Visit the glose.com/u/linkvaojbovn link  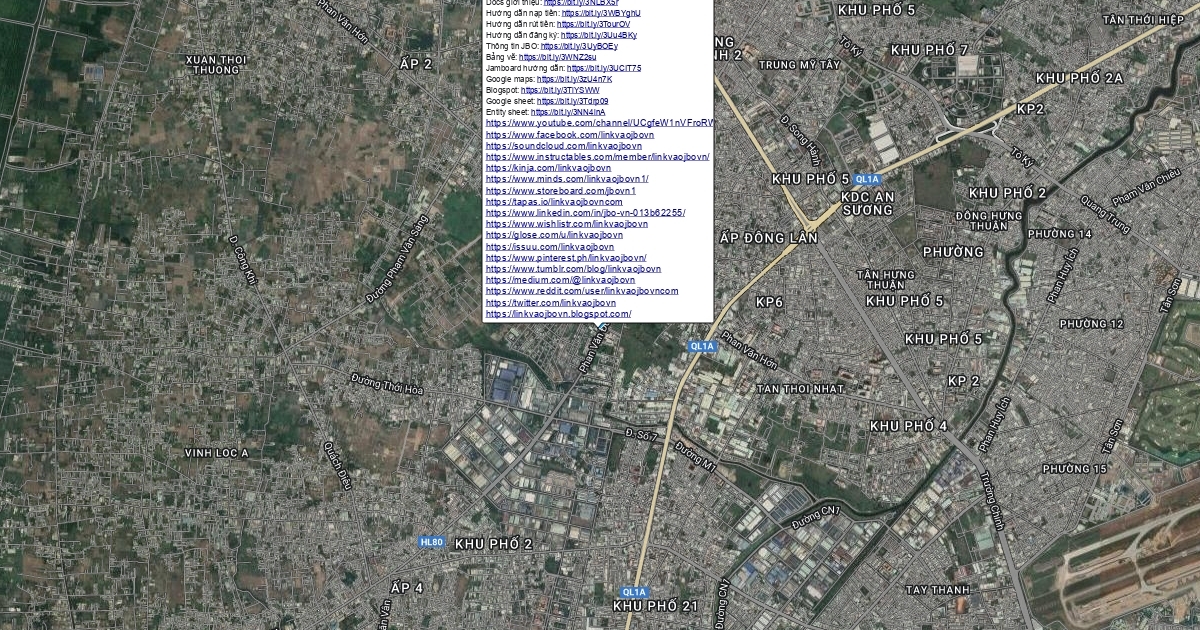(554, 235)
